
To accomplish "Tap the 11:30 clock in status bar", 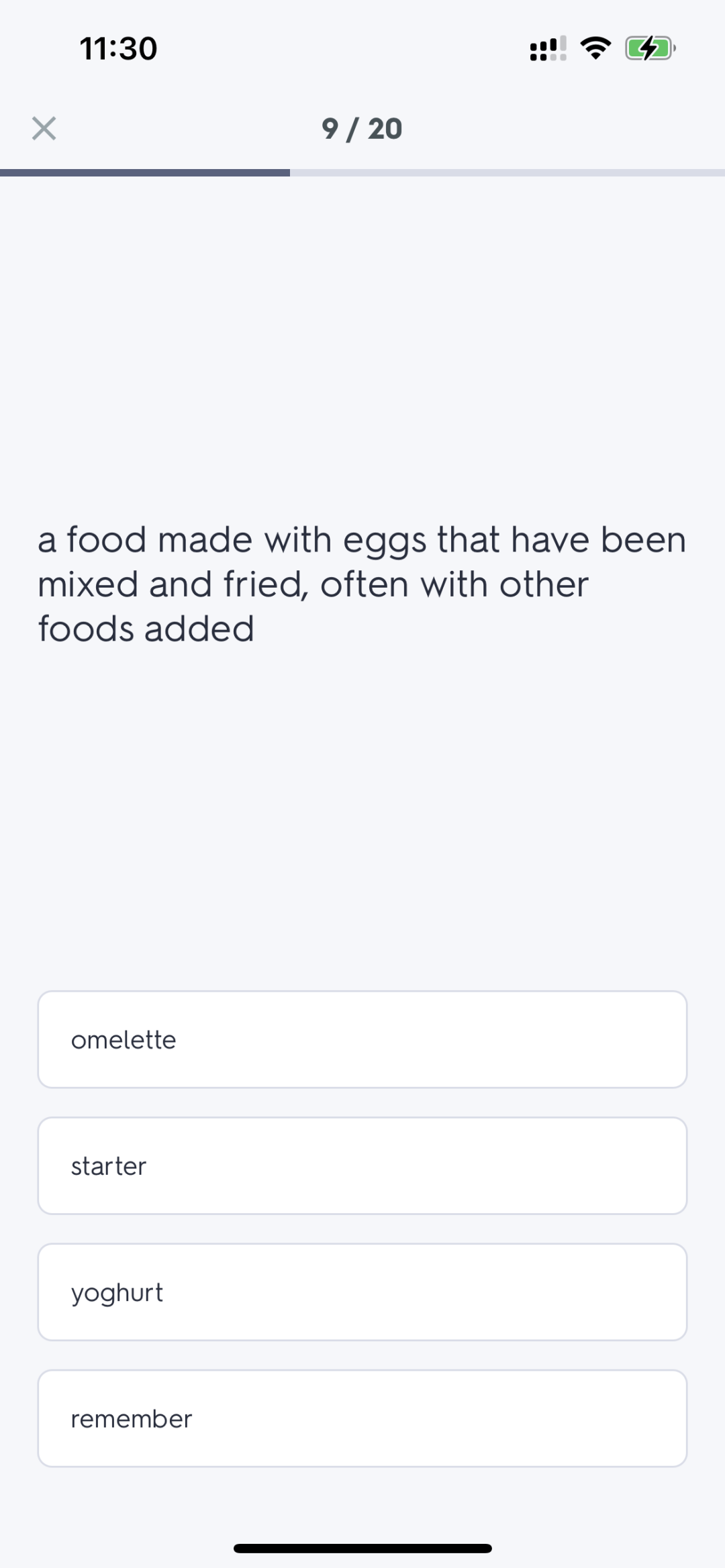I will click(119, 49).
